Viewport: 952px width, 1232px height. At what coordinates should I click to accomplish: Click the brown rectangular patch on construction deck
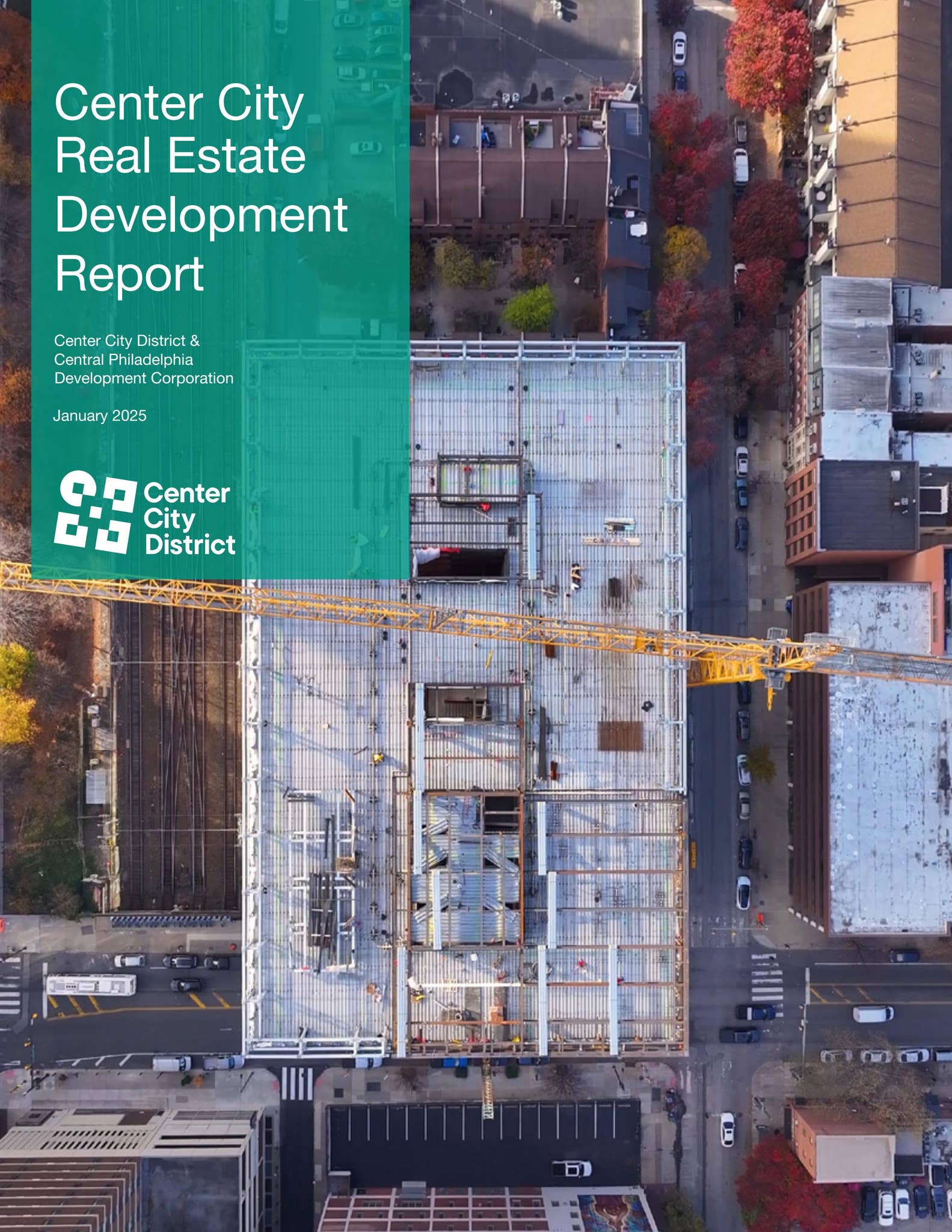click(x=621, y=736)
